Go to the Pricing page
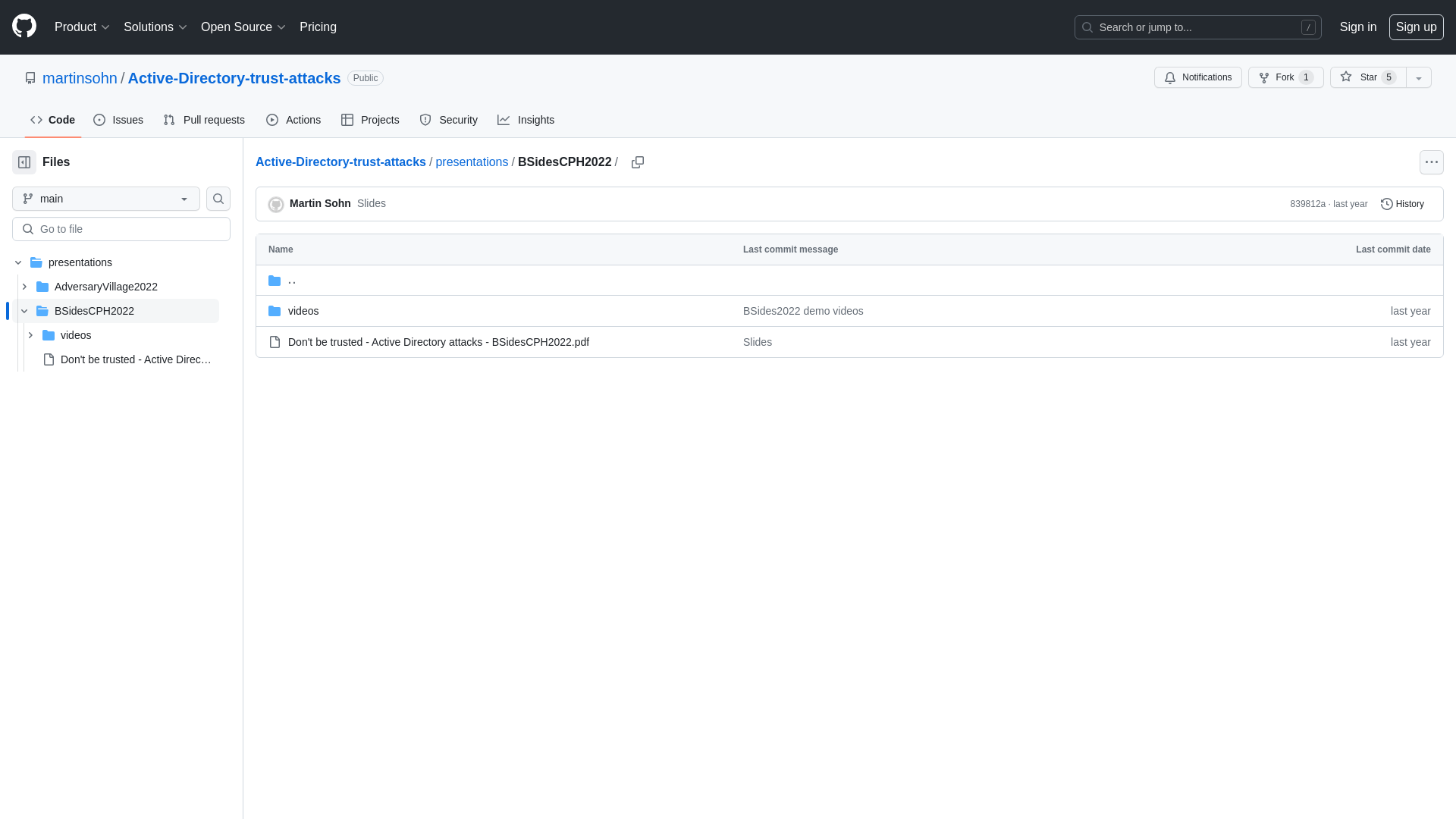Image resolution: width=1456 pixels, height=819 pixels. tap(318, 27)
